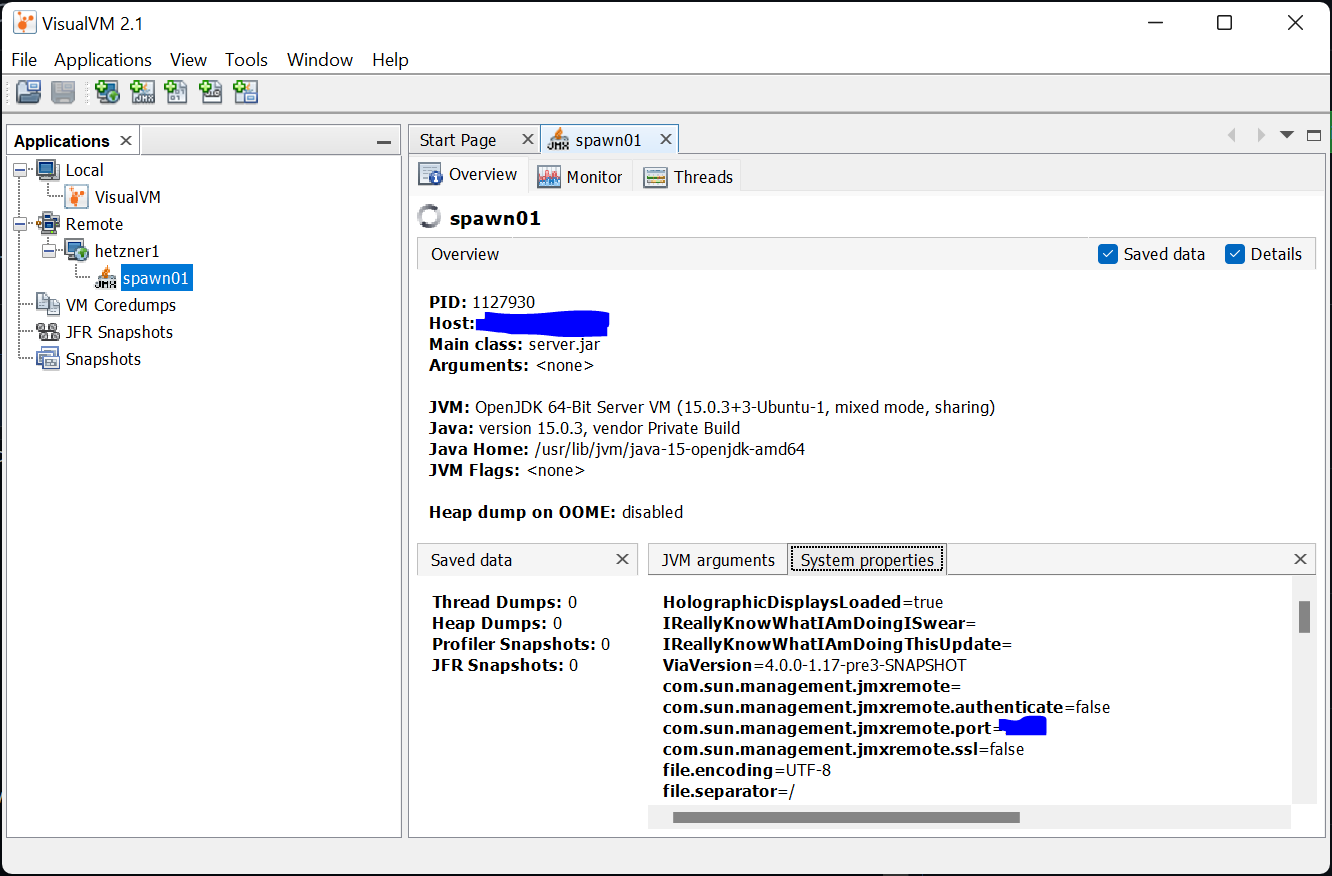Click the horizontal scrollbar of system properties
Viewport: 1332px width, 876px height.
click(846, 817)
